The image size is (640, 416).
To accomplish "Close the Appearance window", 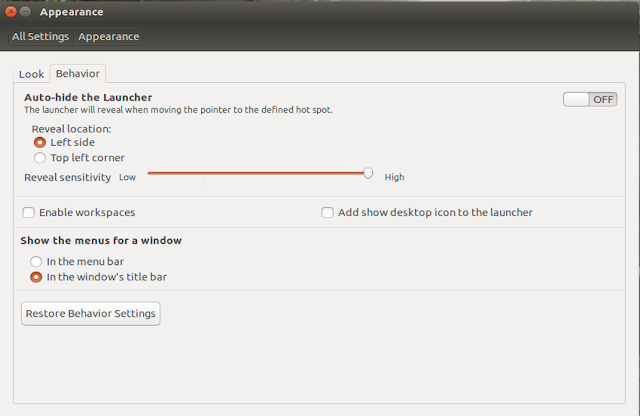I will tap(10, 12).
